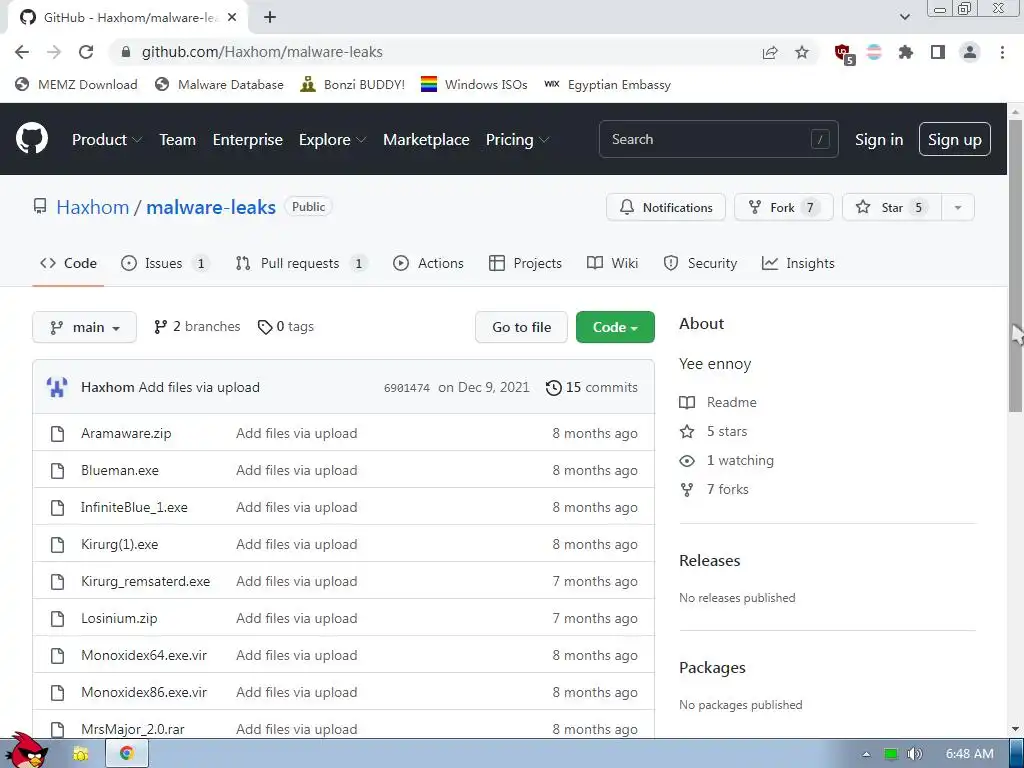Star the repository with Star button
1024x768 pixels.
point(891,208)
